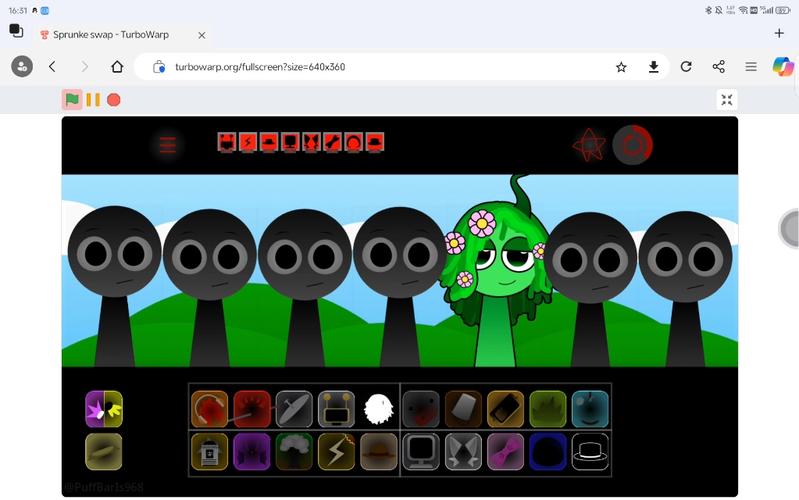Pick the silver cat ears sound icon

(463, 452)
